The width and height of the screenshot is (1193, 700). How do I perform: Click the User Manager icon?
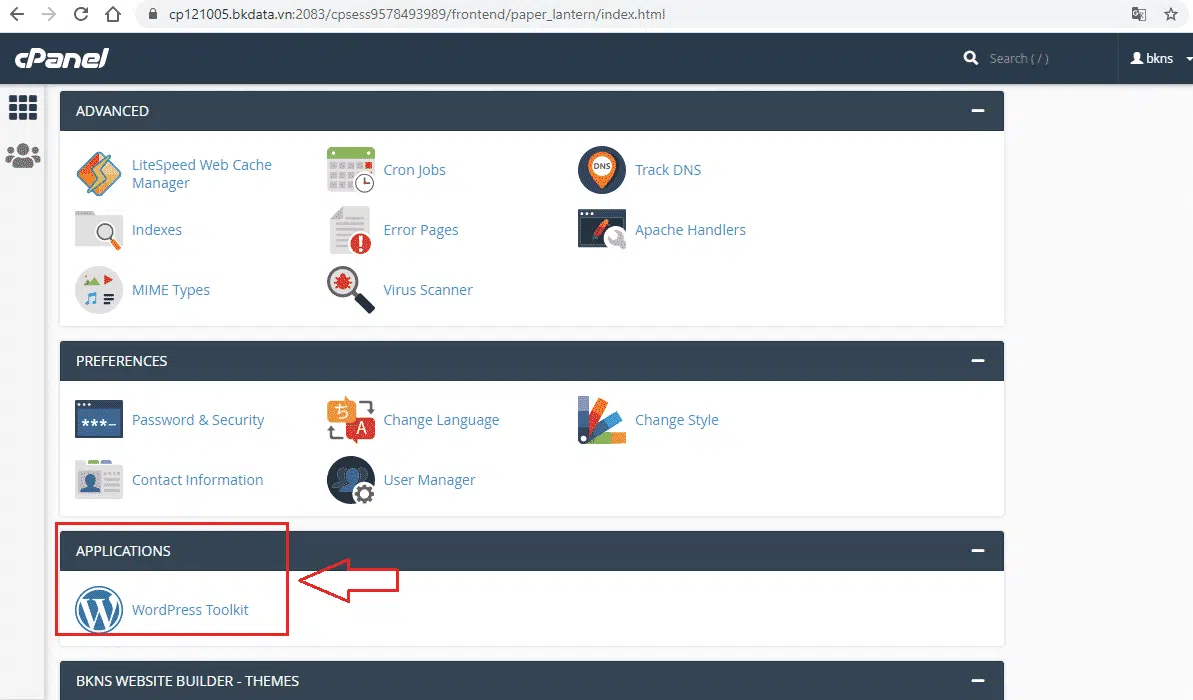coord(350,480)
